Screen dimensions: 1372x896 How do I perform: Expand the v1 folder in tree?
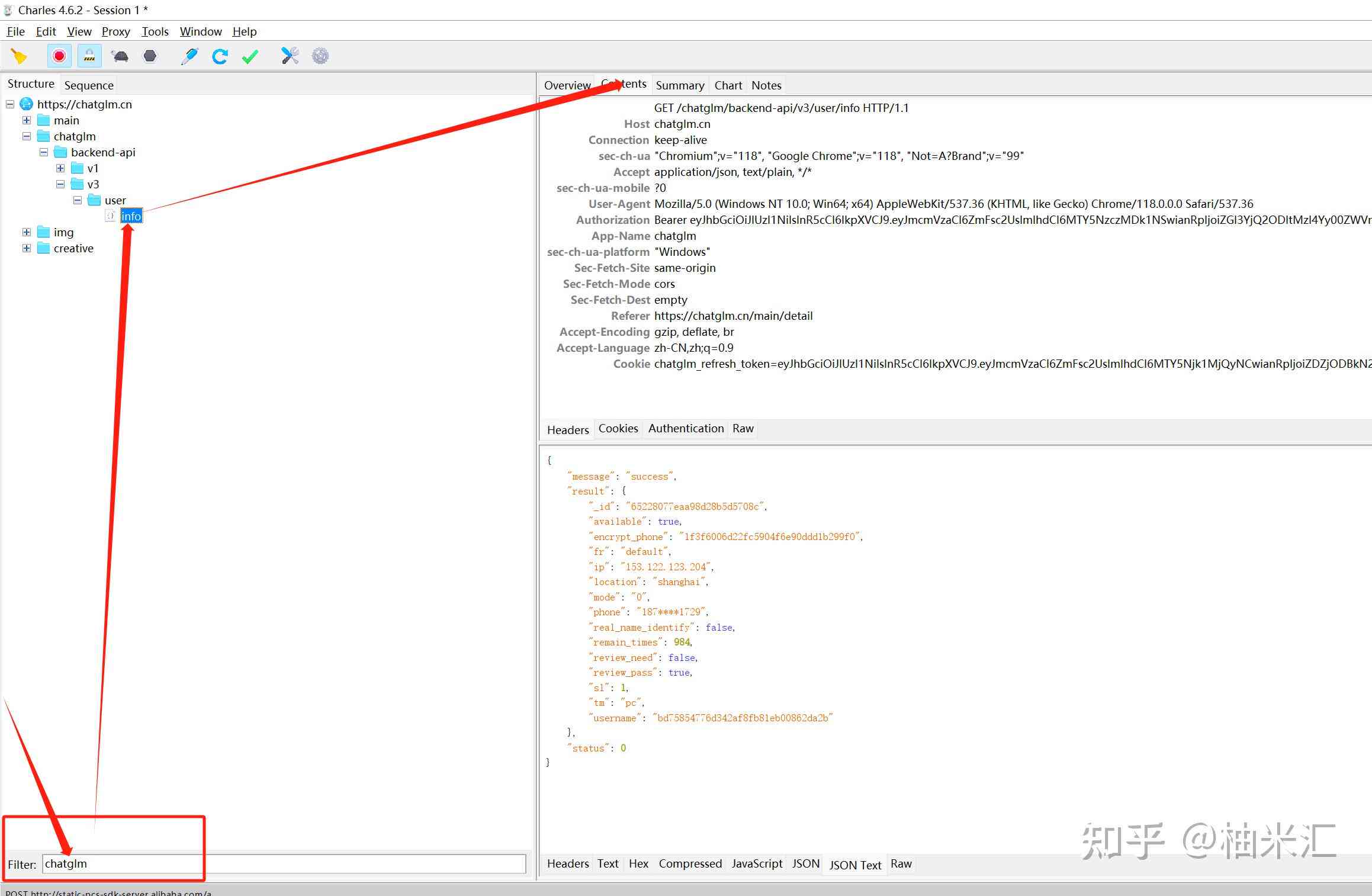[58, 168]
